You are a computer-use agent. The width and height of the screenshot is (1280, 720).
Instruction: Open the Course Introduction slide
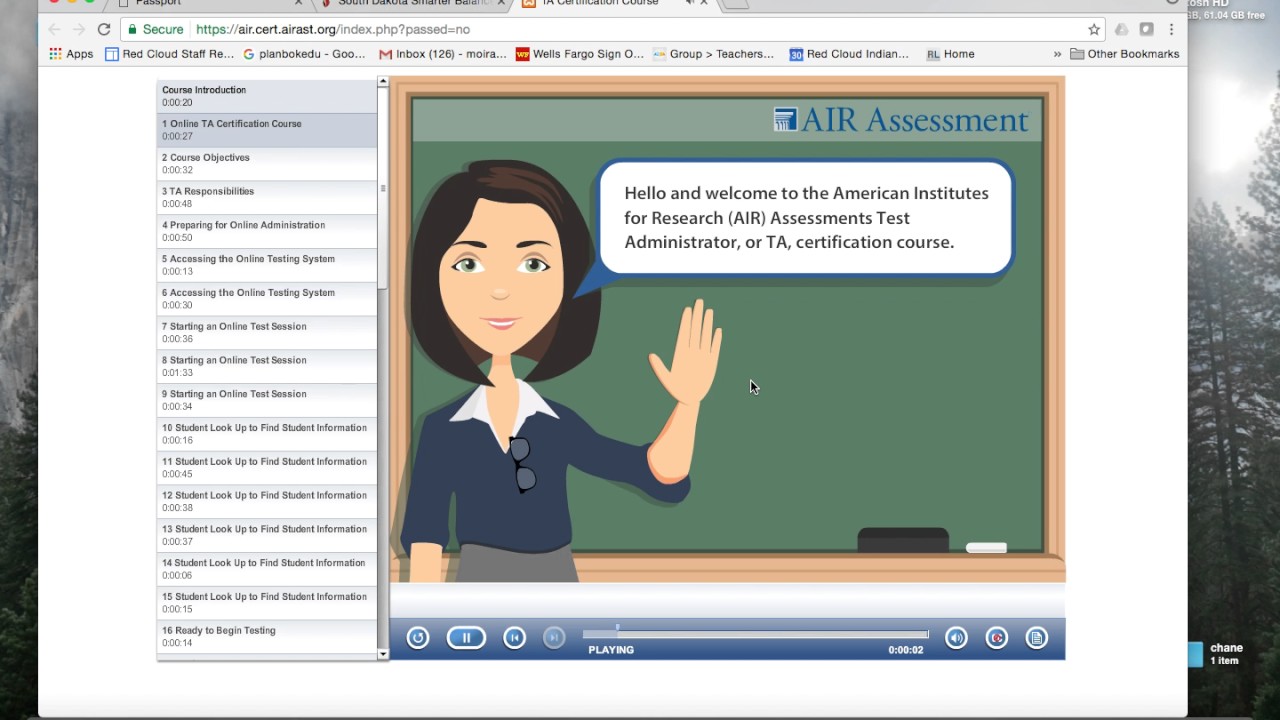pyautogui.click(x=266, y=96)
